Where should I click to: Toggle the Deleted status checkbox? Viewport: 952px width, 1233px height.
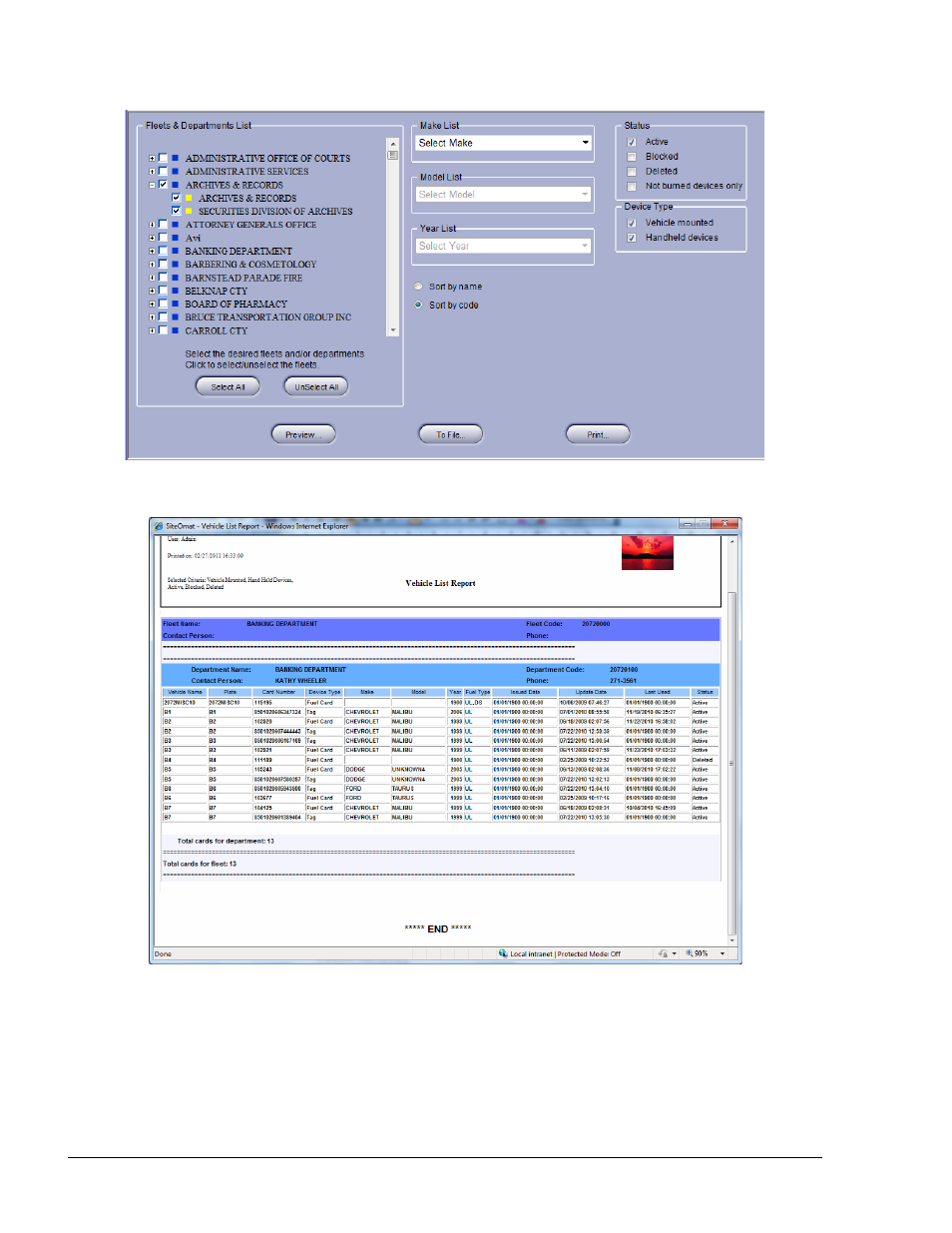[632, 172]
